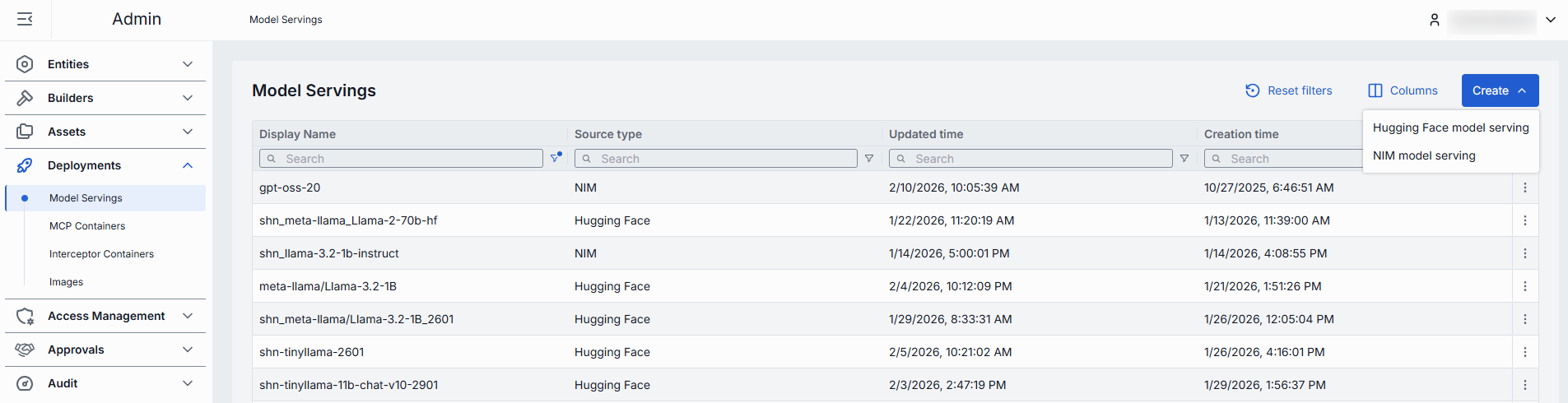Click the Builders hammer icon

tap(25, 98)
